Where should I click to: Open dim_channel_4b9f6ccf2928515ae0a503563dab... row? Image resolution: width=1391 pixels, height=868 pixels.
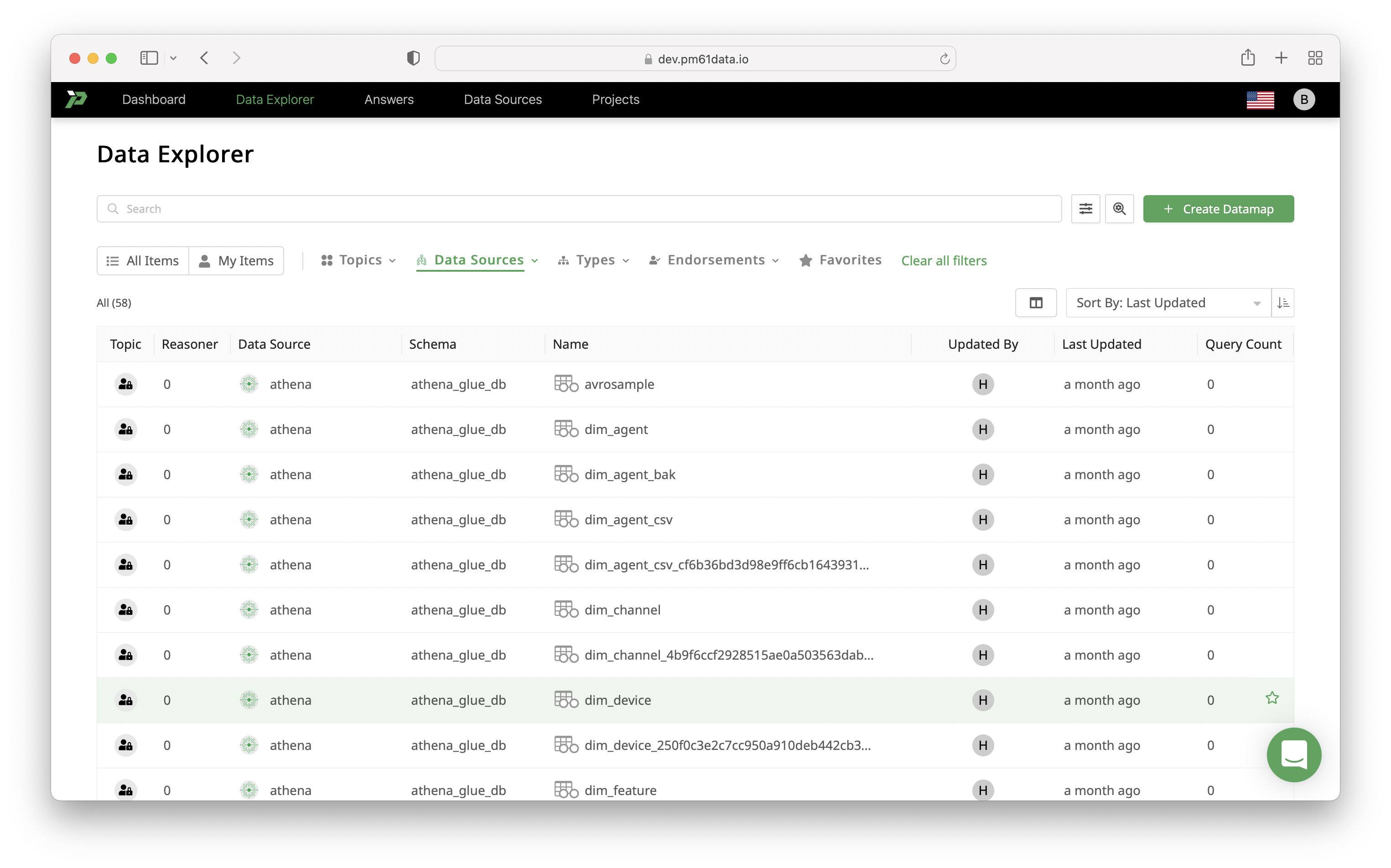click(695, 655)
